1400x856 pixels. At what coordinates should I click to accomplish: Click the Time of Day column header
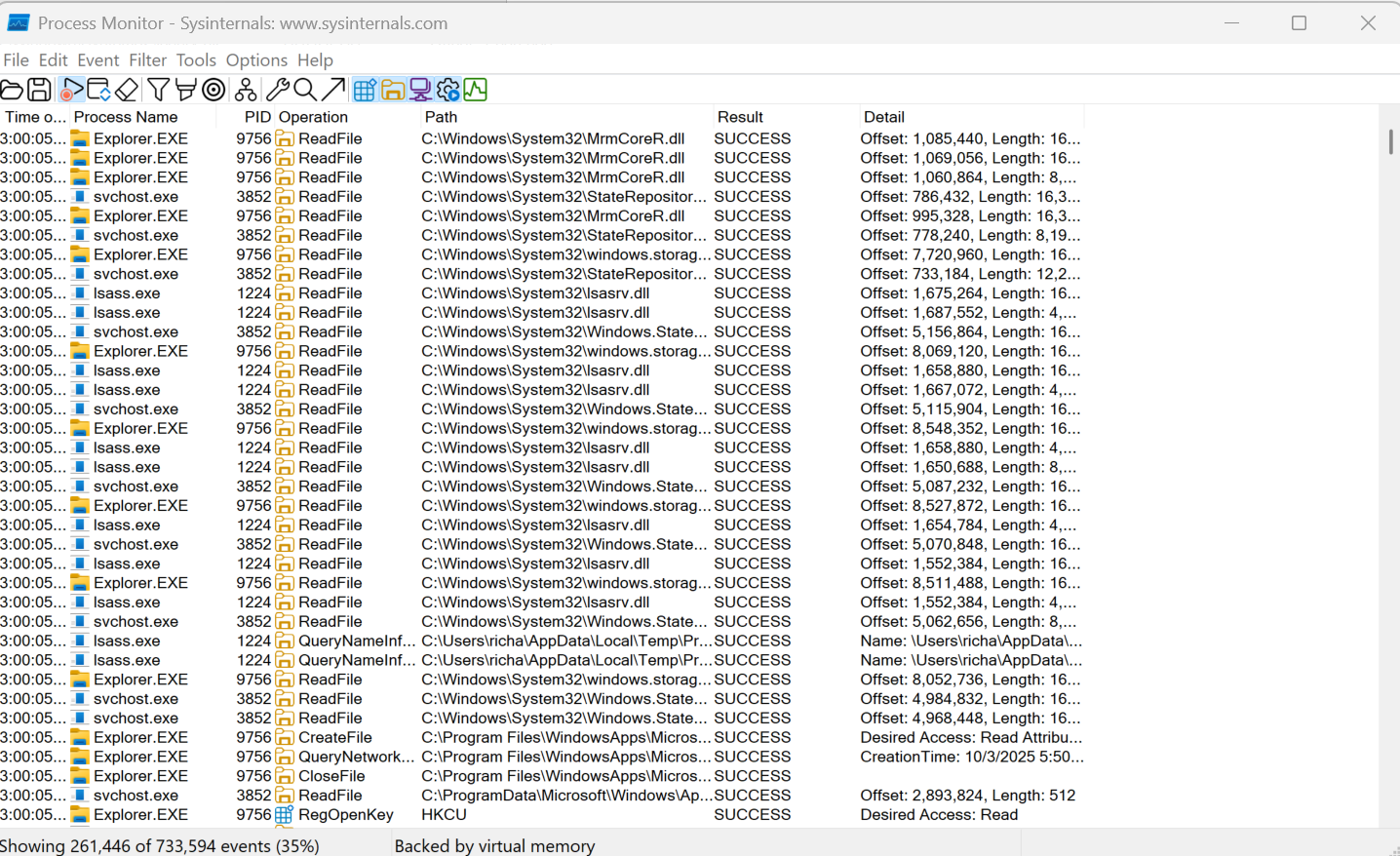click(34, 117)
